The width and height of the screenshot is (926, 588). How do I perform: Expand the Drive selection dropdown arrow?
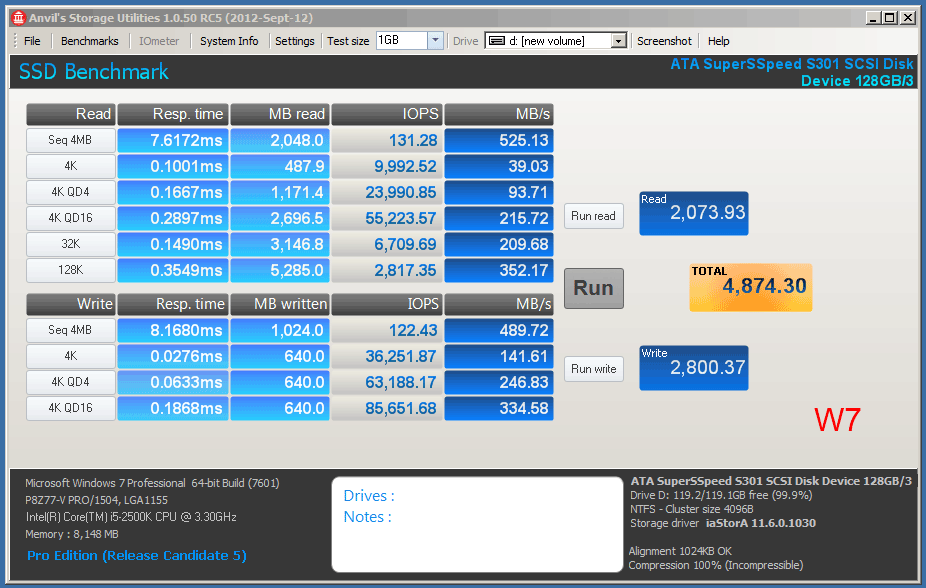(x=618, y=41)
